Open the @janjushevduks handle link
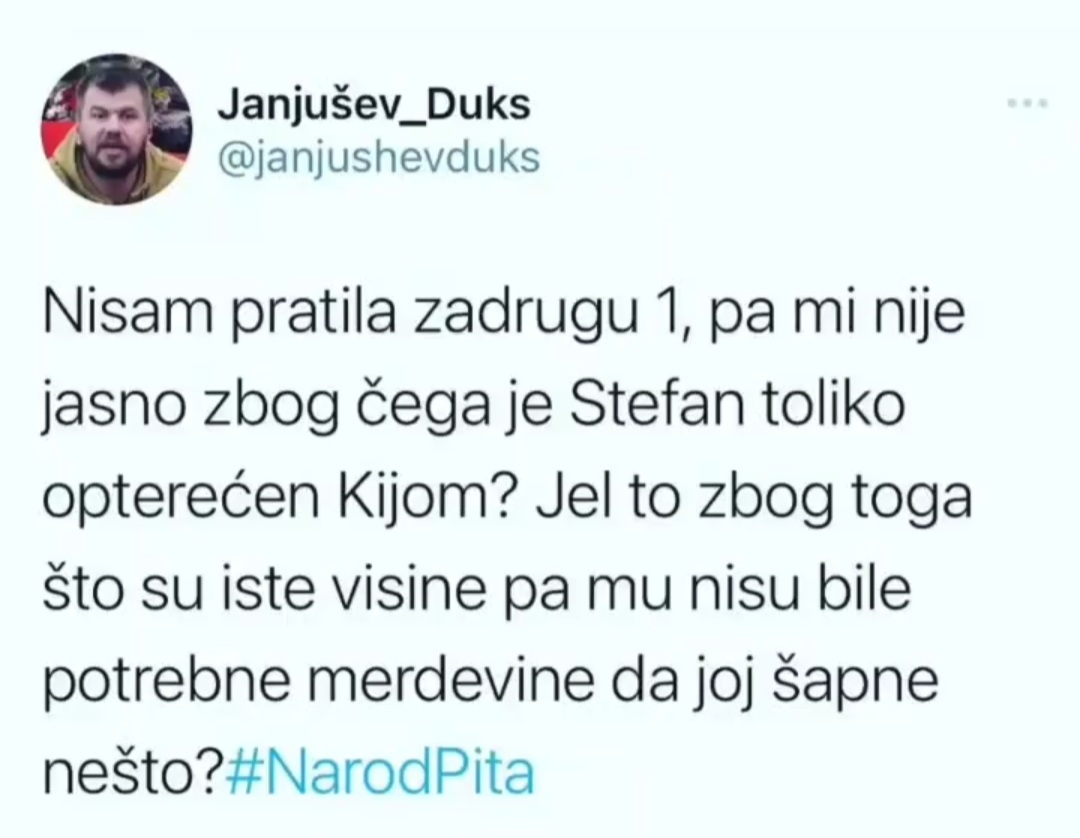Screen dimensions: 1080x838 [379, 158]
